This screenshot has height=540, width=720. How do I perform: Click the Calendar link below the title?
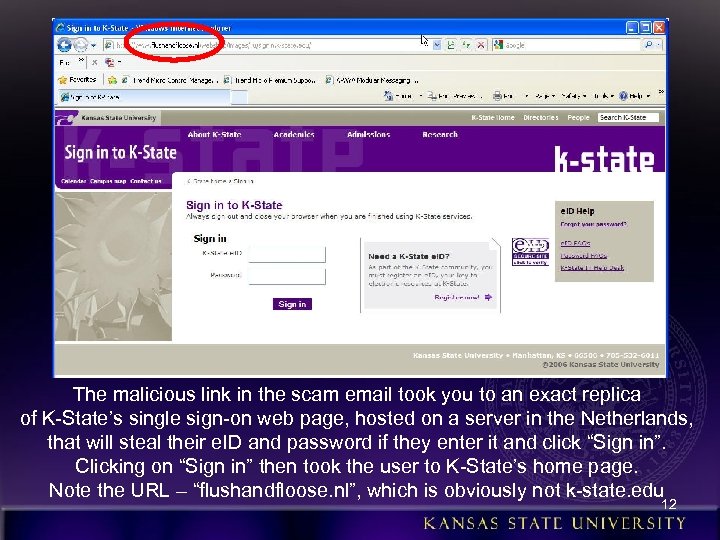[x=73, y=181]
